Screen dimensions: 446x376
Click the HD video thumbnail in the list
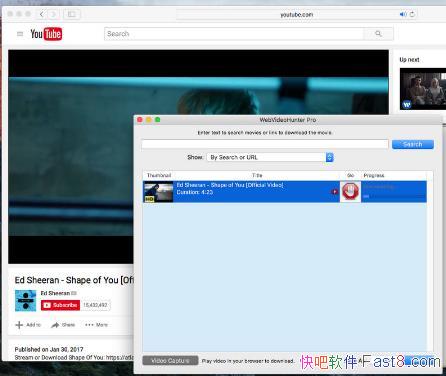158,192
